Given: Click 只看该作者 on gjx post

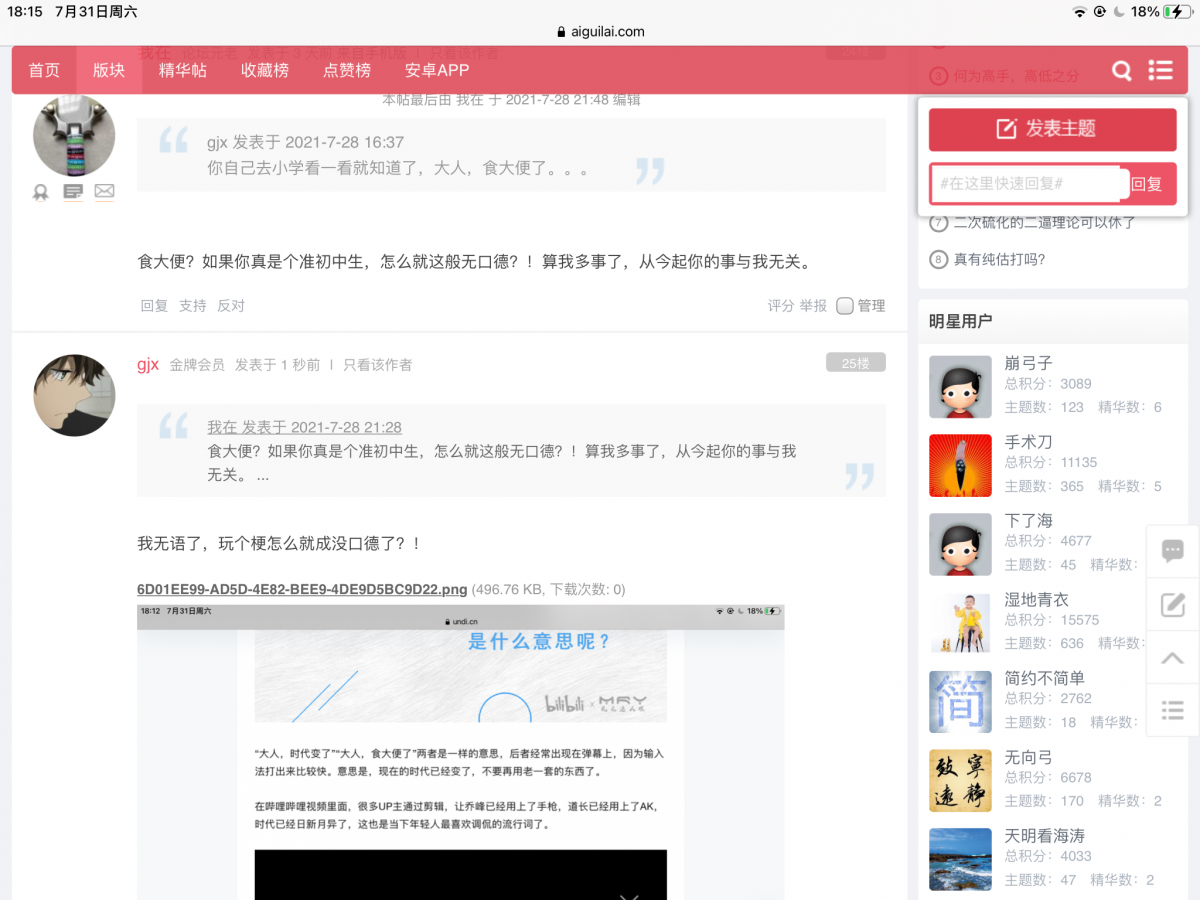Looking at the screenshot, I should tap(377, 365).
